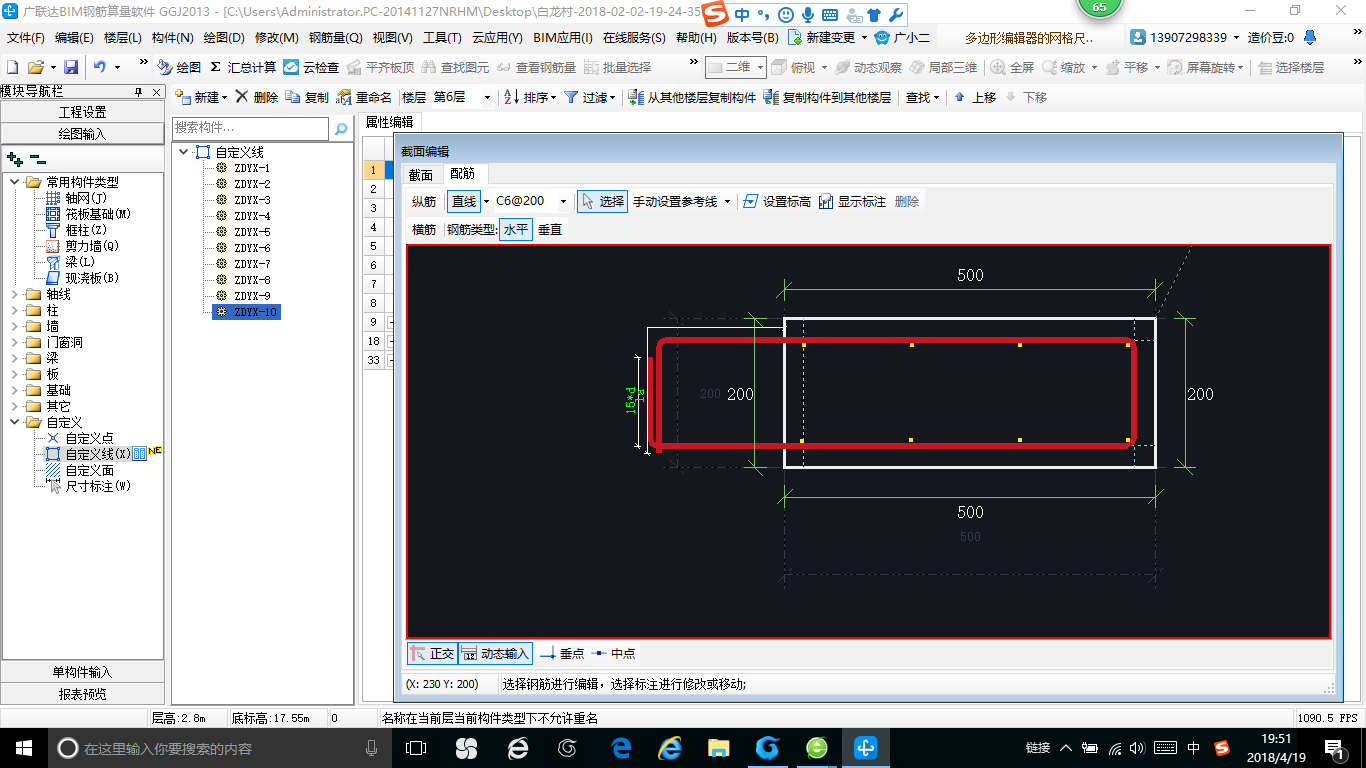The width and height of the screenshot is (1366, 768).
Task: Click the undo arrow icon
Action: 100,67
